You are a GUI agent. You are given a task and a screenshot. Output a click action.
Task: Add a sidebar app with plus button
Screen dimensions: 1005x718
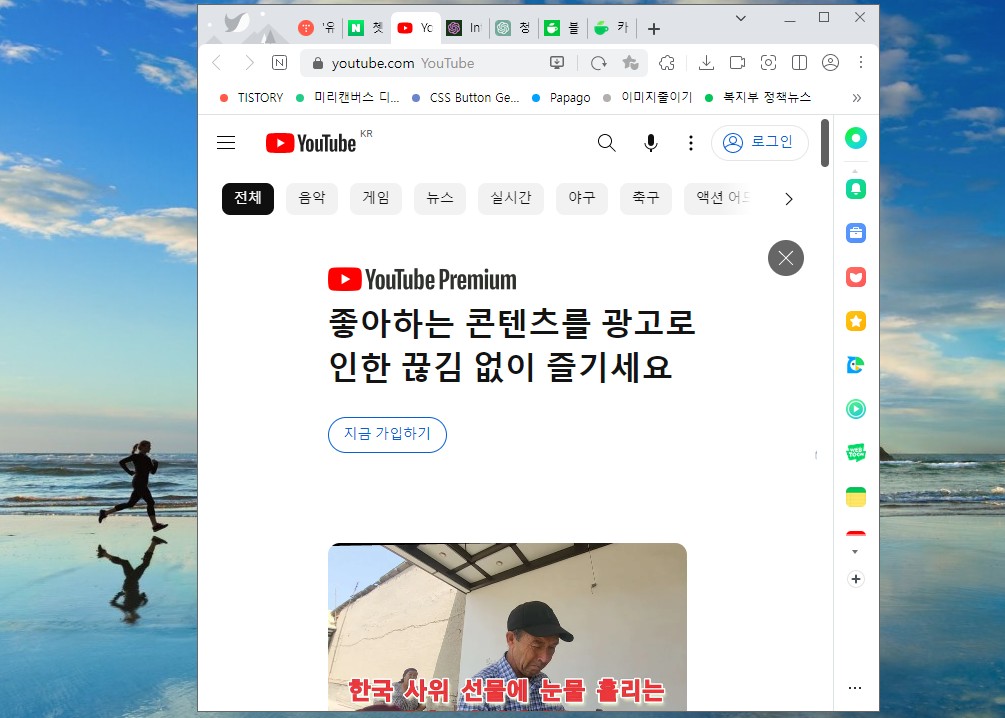[x=856, y=579]
